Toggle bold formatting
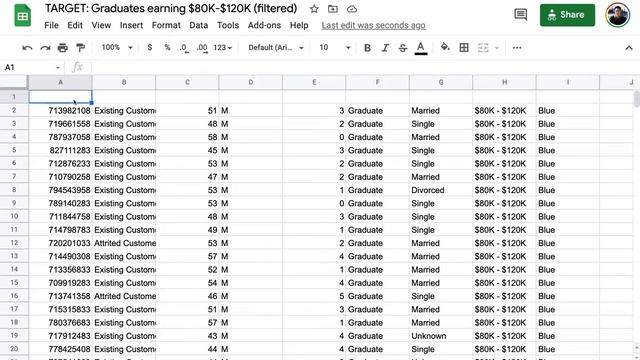The width and height of the screenshot is (640, 360). pos(367,48)
